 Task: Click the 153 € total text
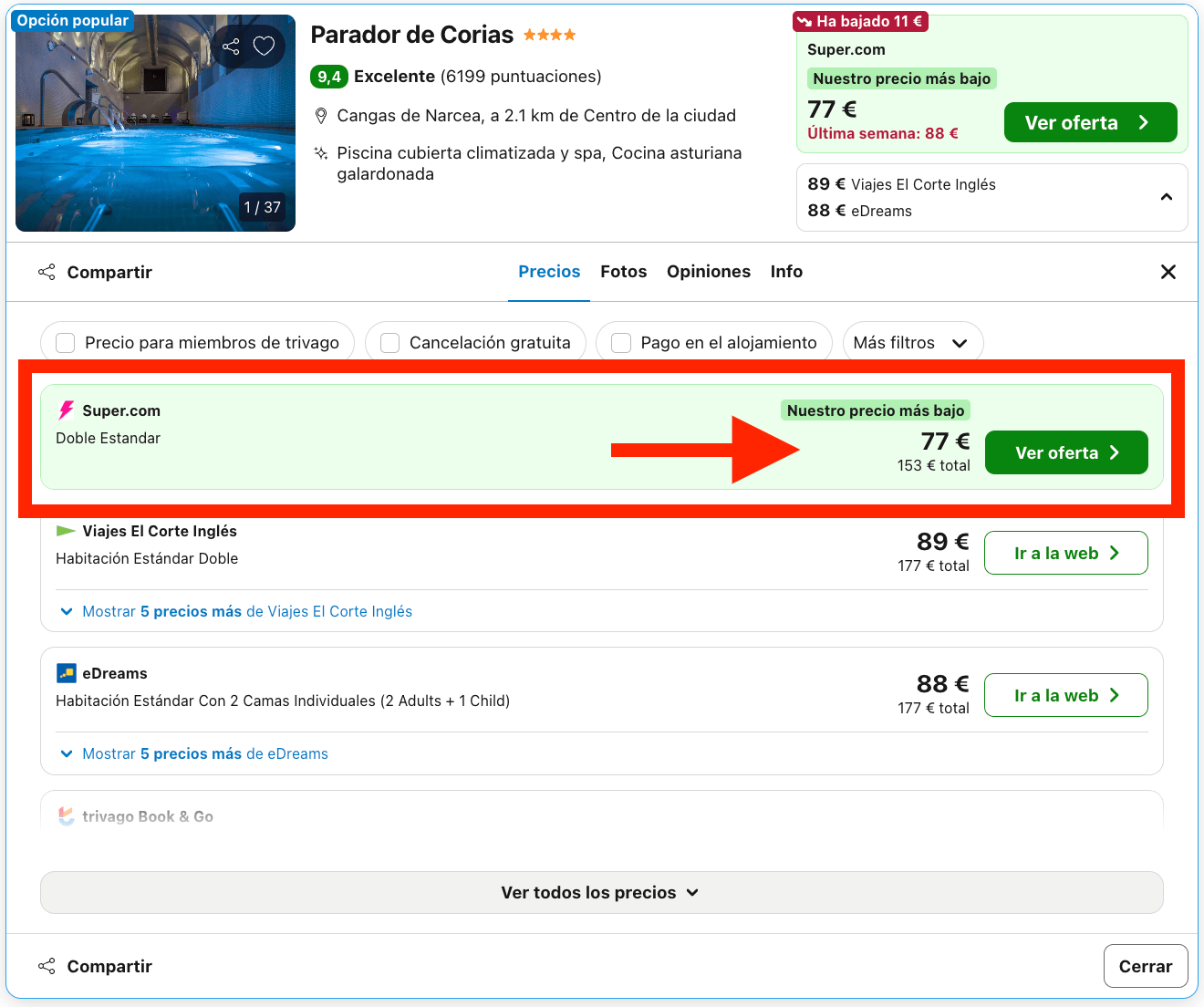(933, 465)
